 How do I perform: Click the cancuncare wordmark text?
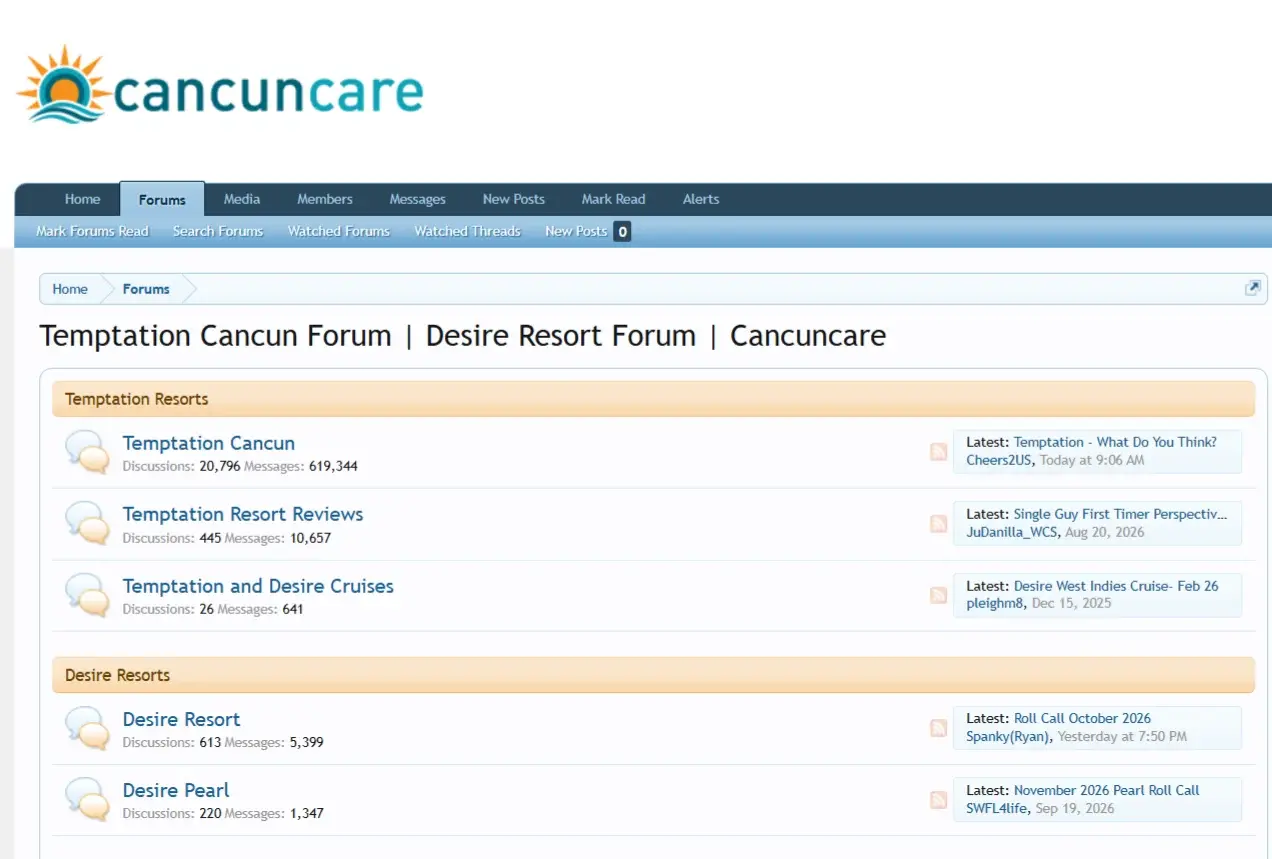(268, 91)
